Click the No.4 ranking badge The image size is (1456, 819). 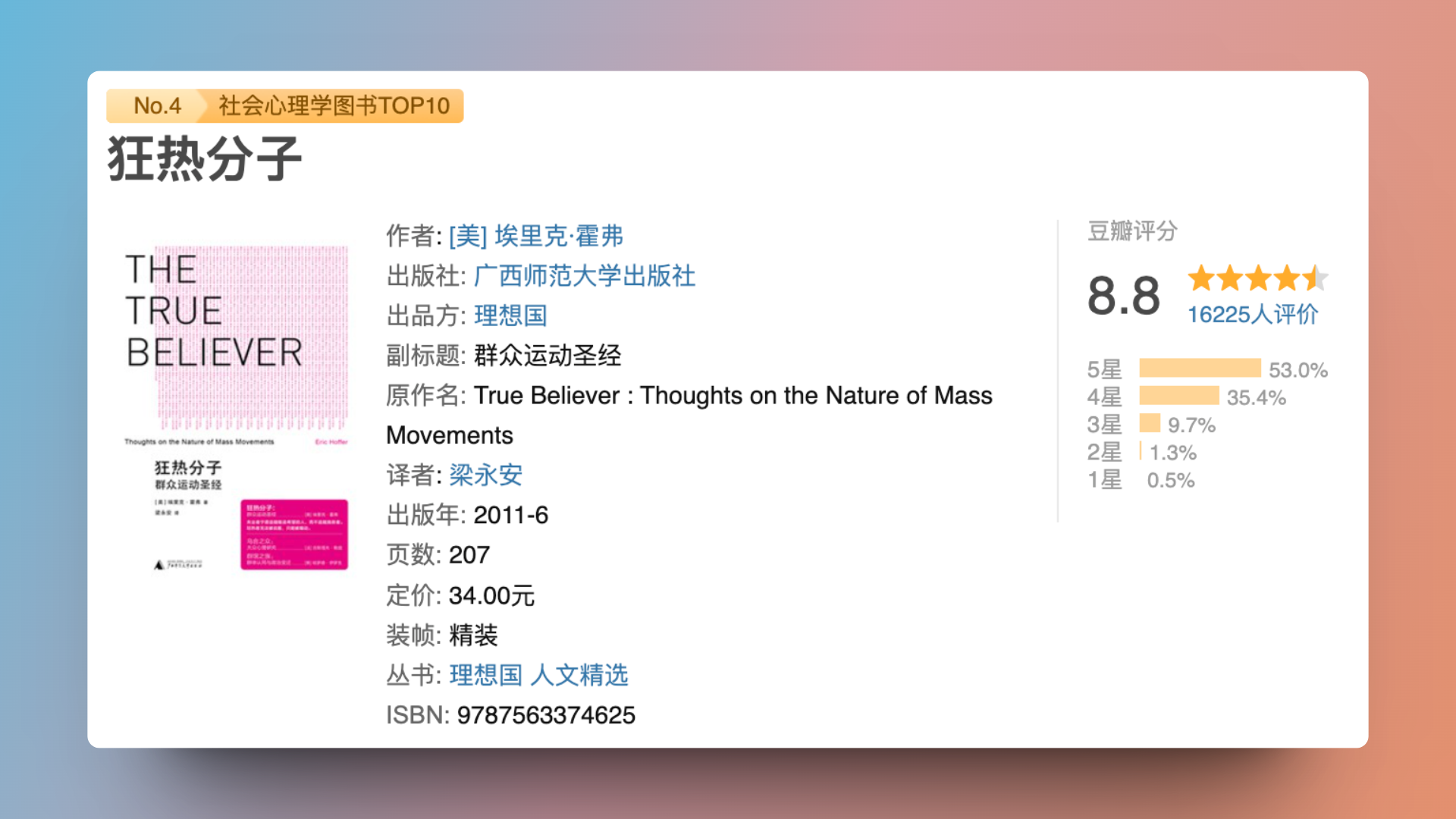[x=156, y=105]
